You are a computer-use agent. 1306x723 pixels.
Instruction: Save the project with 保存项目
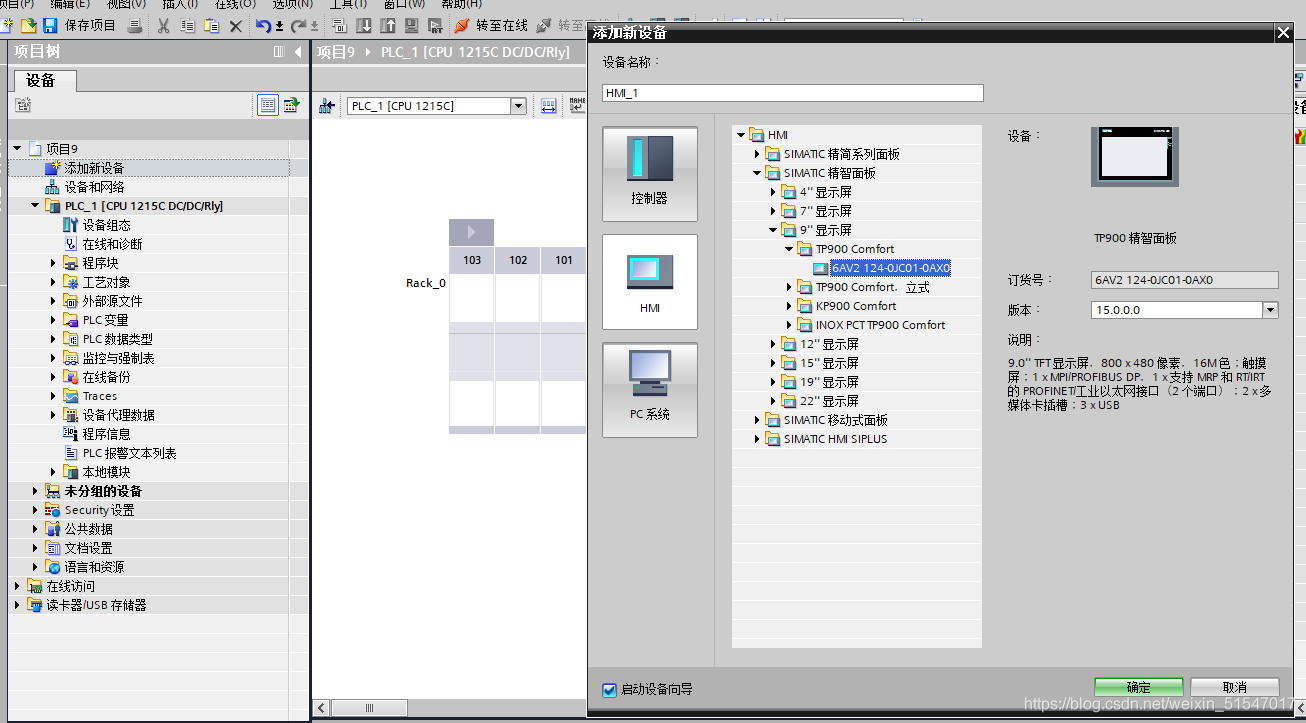point(80,25)
